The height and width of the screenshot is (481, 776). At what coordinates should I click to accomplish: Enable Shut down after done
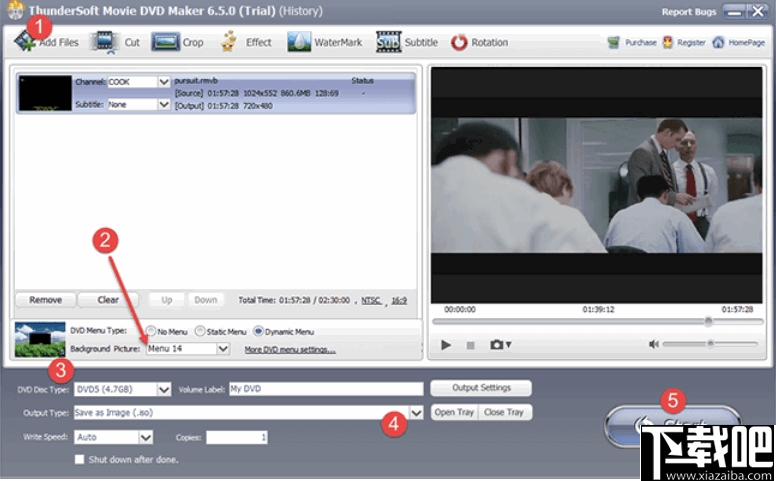(79, 459)
